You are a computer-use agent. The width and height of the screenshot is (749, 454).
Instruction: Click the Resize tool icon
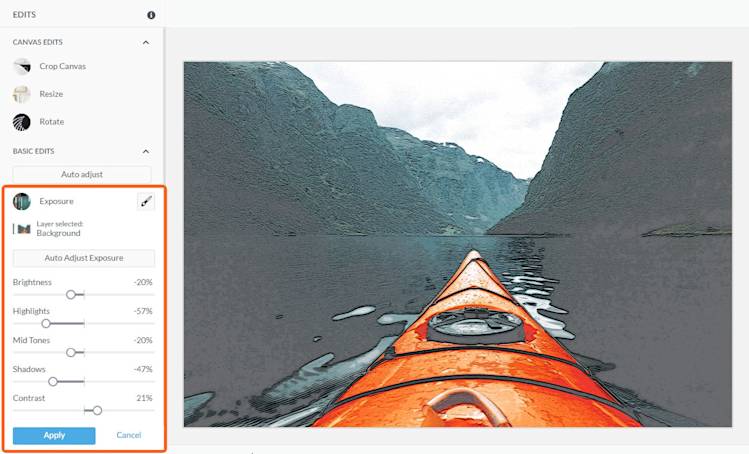21,94
